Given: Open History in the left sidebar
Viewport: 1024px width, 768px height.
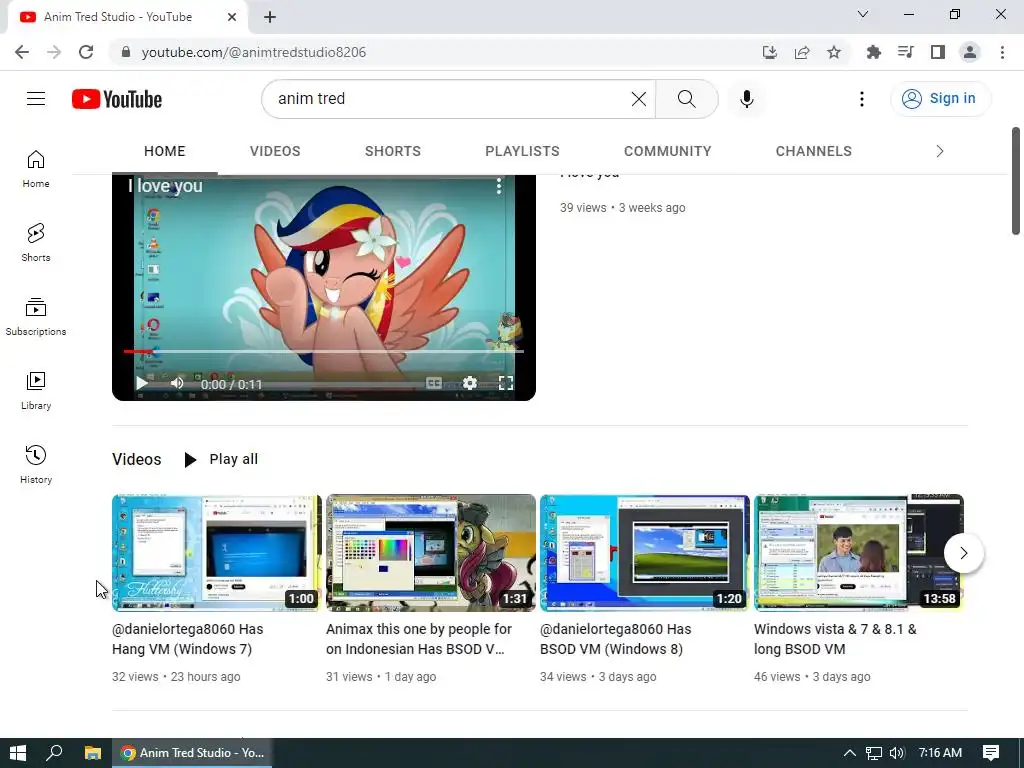Looking at the screenshot, I should pyautogui.click(x=36, y=464).
